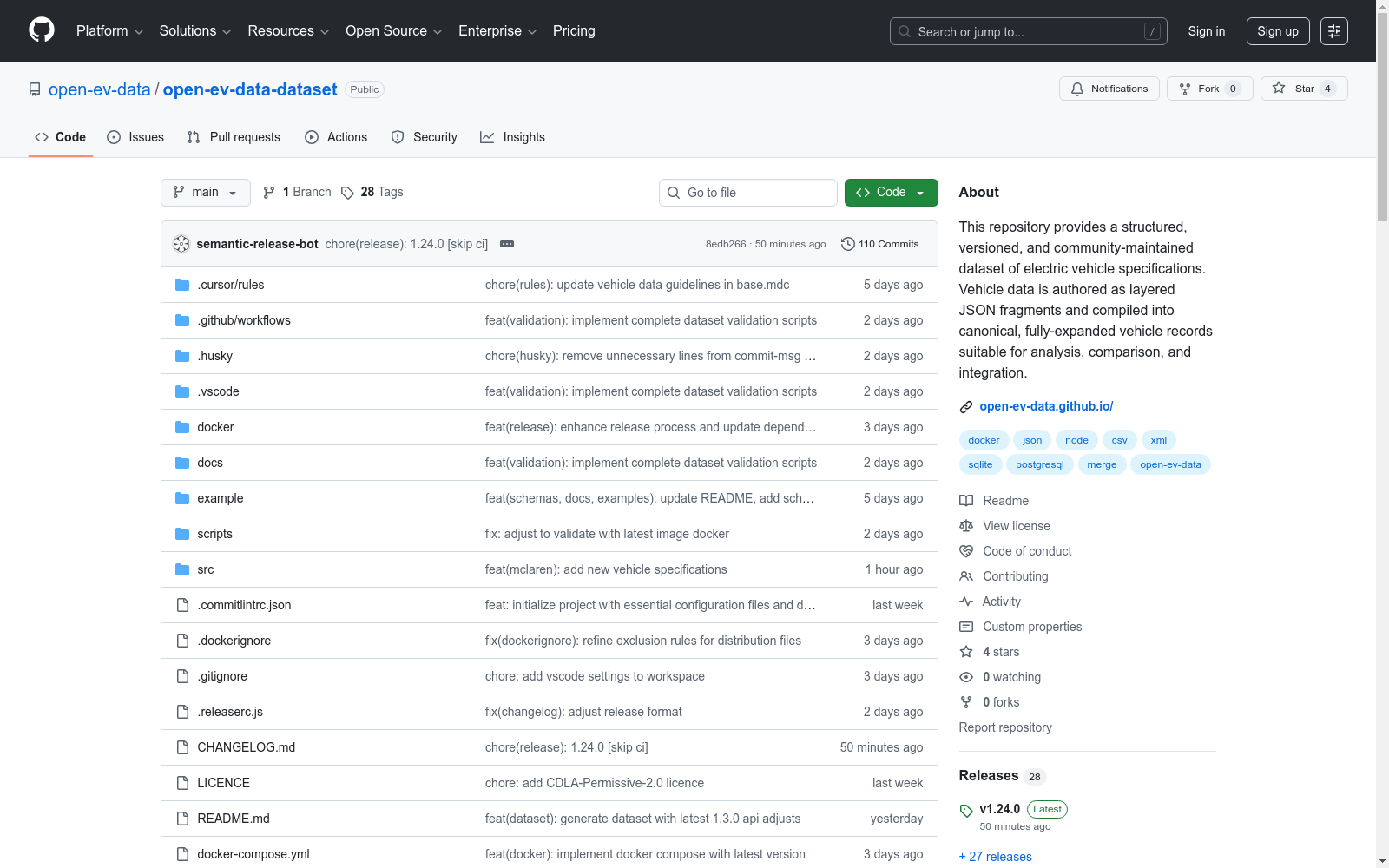Switch to the Pull requests tab
The image size is (1389, 868).
pyautogui.click(x=234, y=137)
